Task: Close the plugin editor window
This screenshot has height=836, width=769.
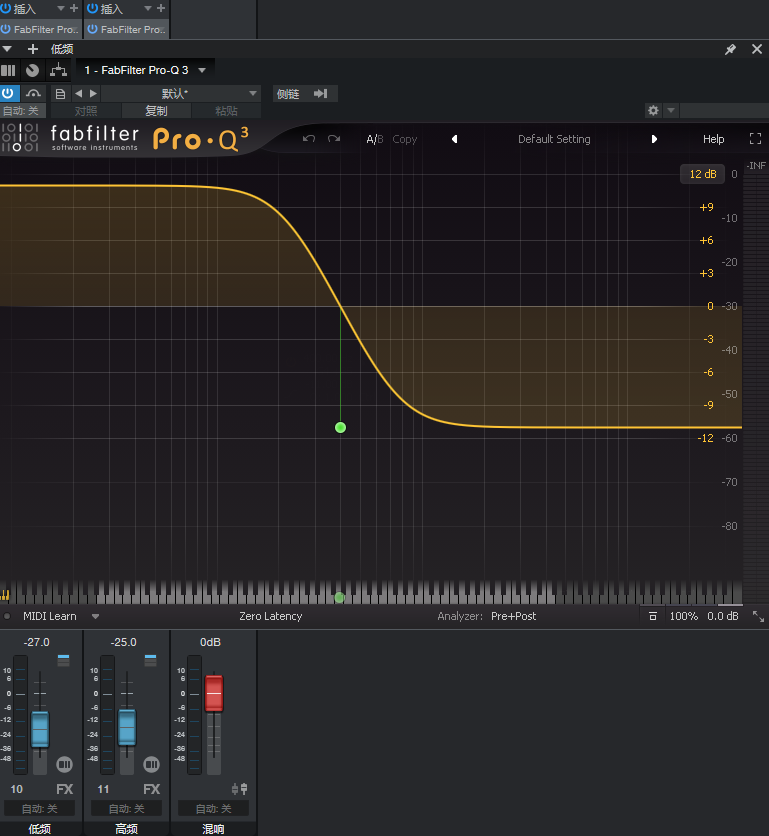Action: point(757,49)
